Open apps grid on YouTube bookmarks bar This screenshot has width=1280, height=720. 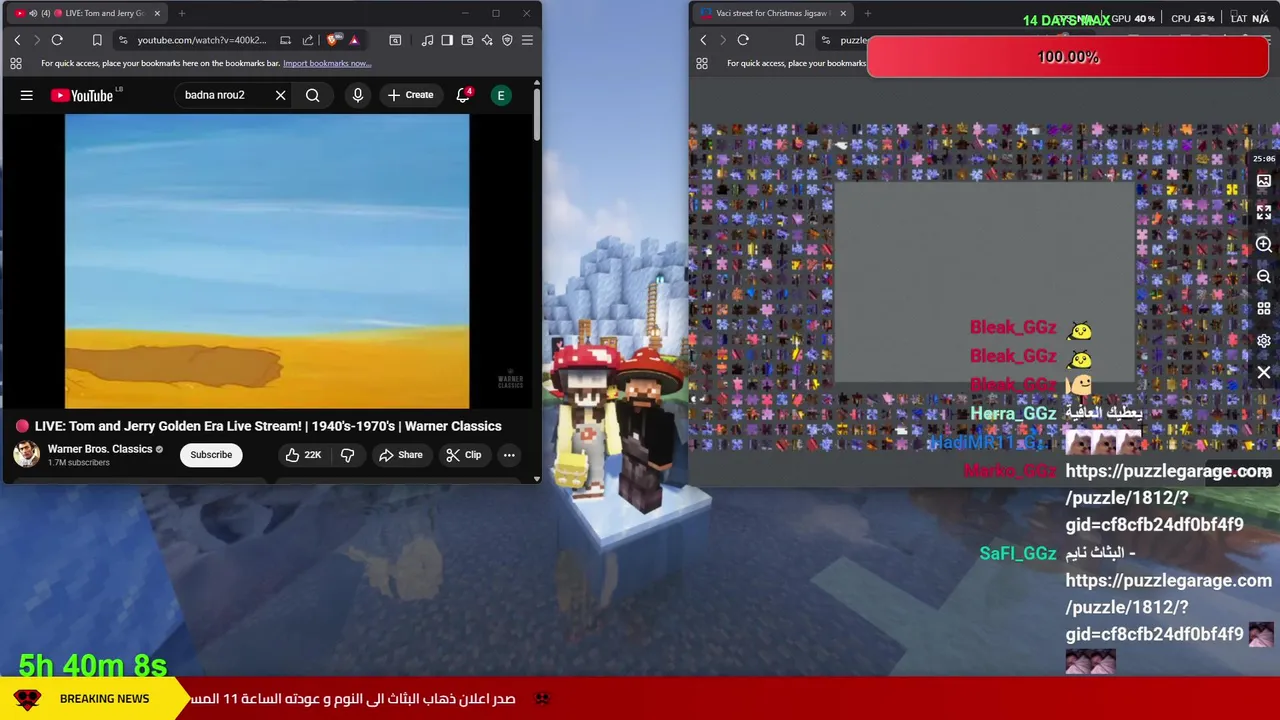[16, 63]
